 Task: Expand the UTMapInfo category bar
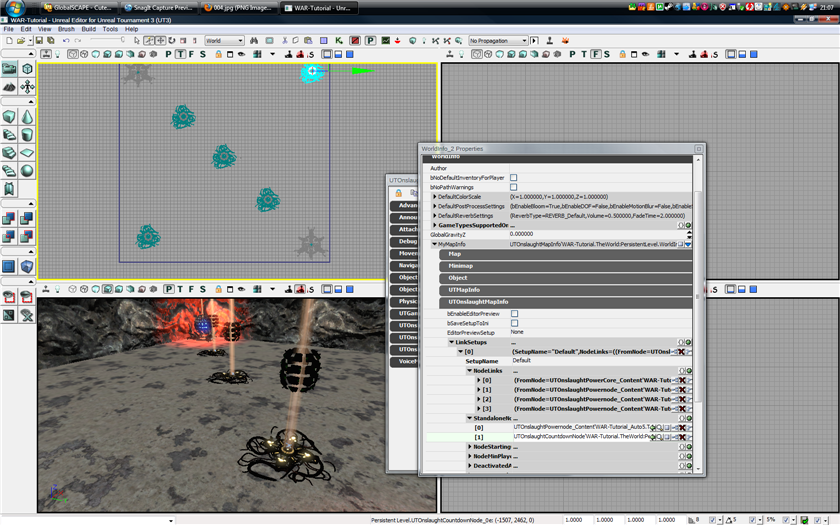point(566,290)
